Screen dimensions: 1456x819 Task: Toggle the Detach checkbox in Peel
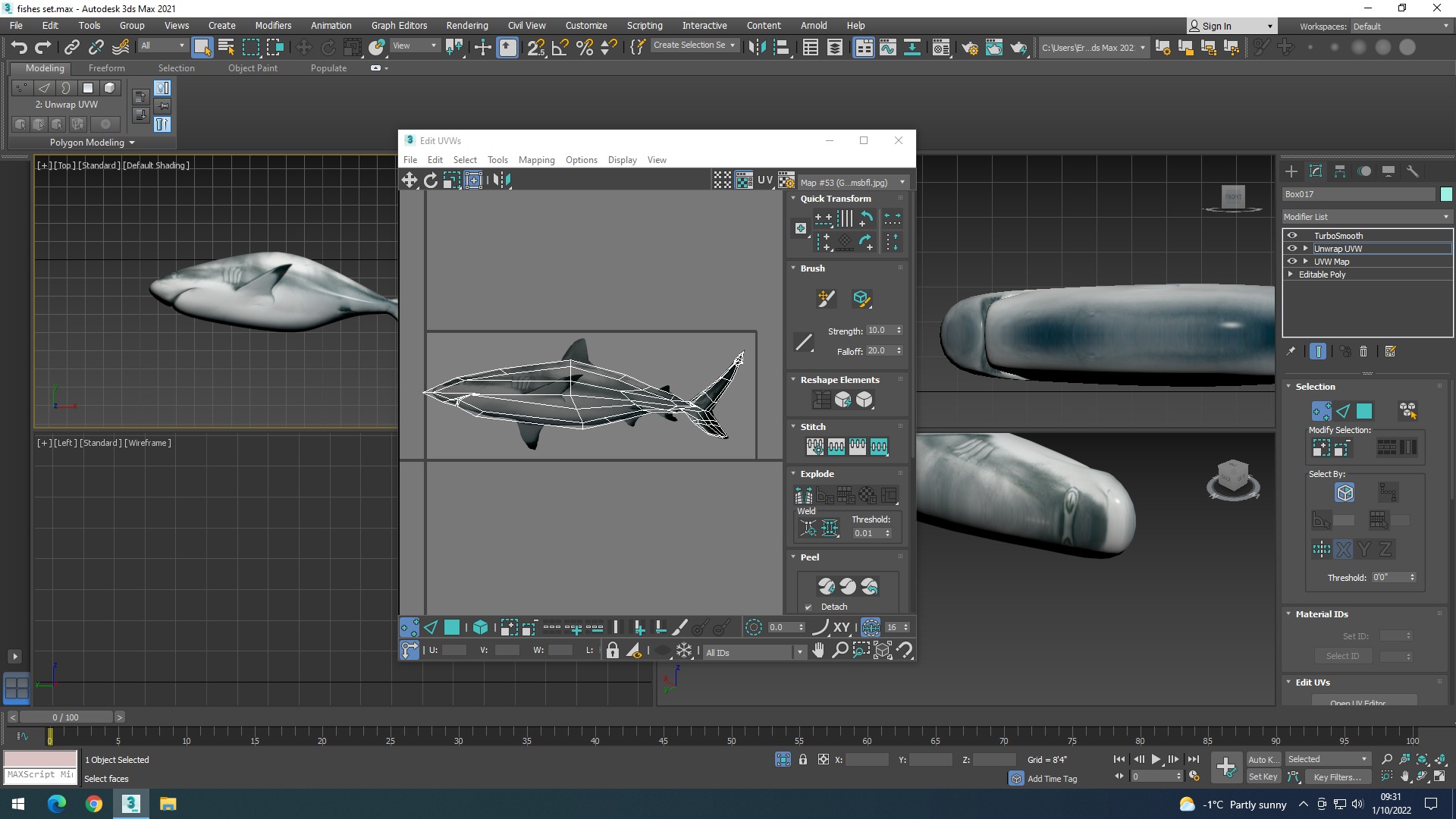click(x=808, y=607)
